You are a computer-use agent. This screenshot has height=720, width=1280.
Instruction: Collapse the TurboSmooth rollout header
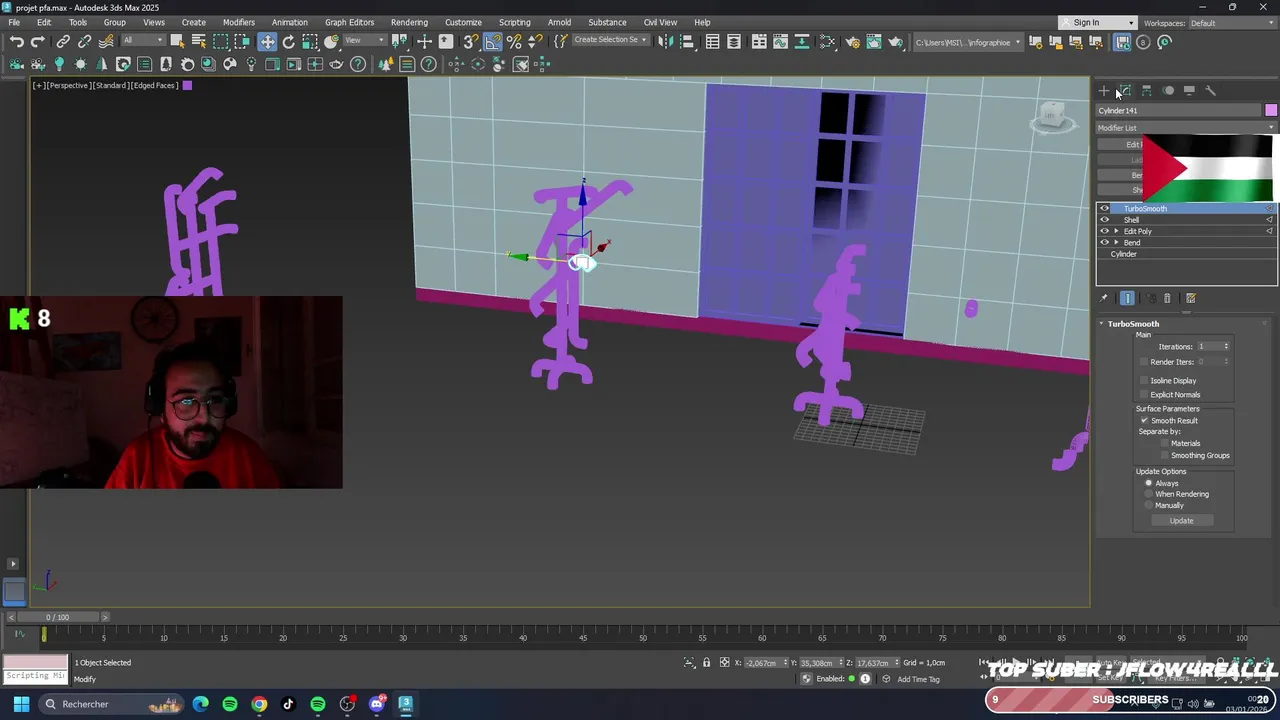pos(1132,324)
